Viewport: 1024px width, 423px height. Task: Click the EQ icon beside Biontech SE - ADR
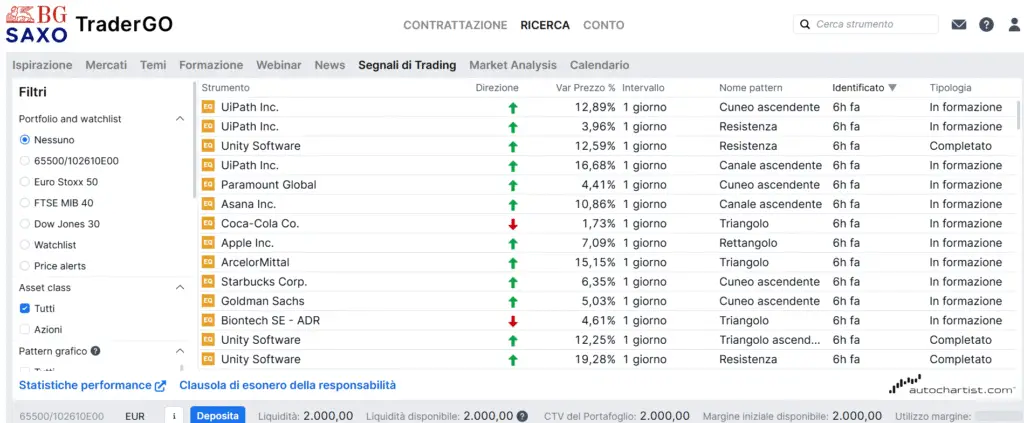208,321
